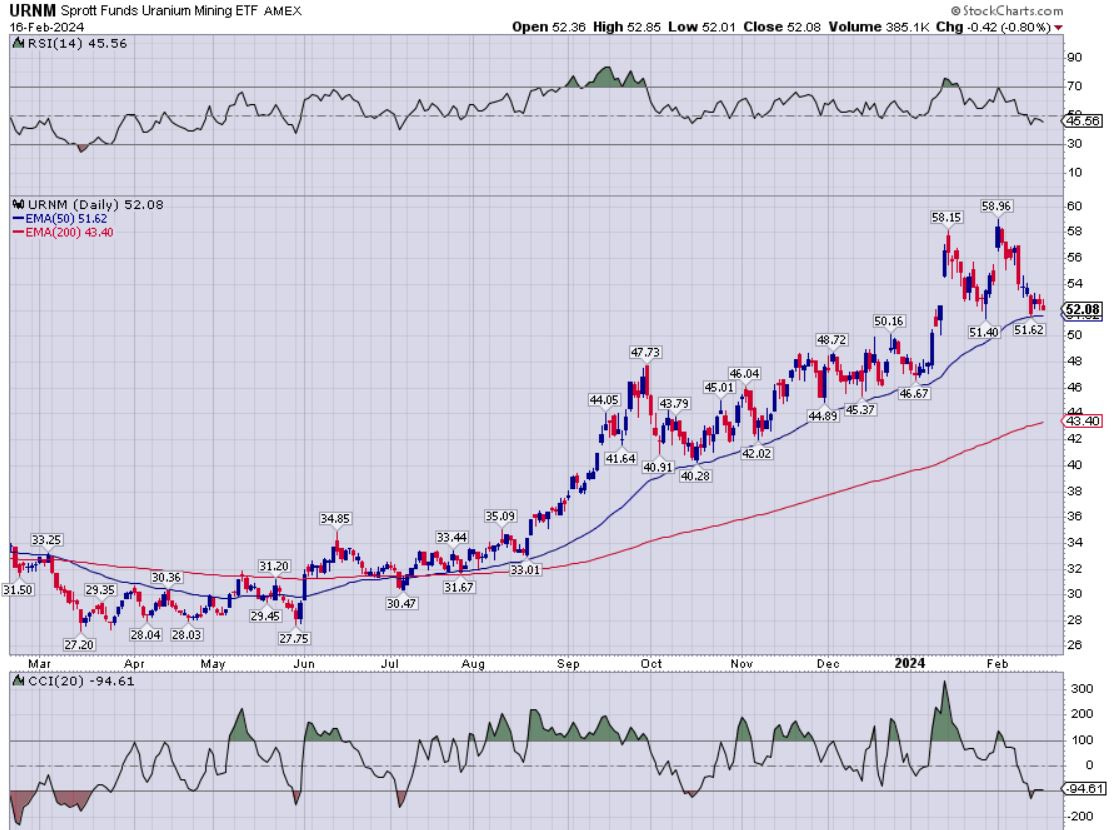
Task: Click the 48.72 price label
Action: tap(831, 340)
